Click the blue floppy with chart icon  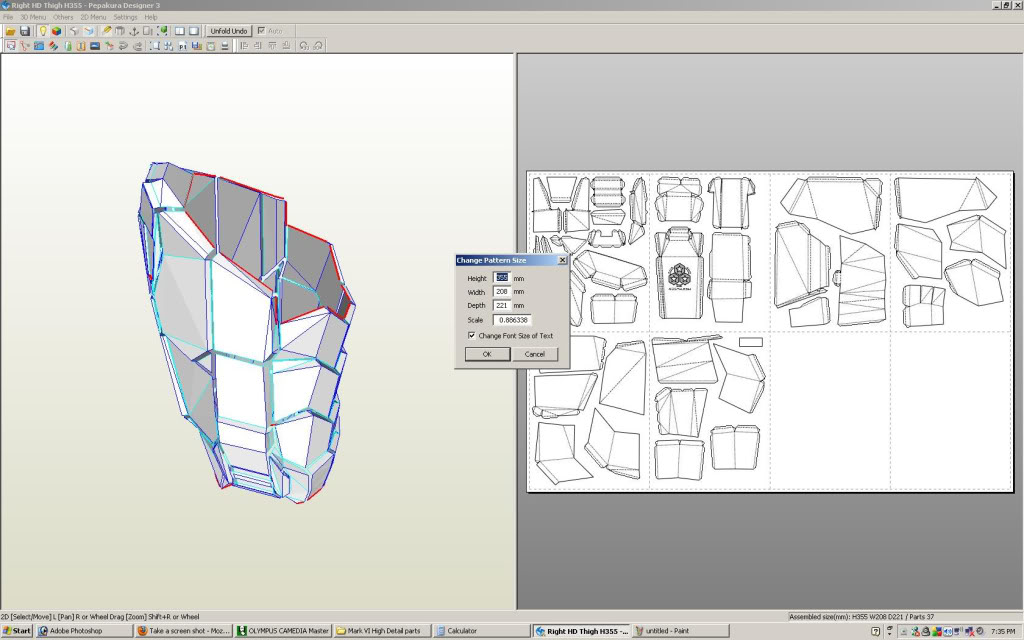[x=197, y=46]
